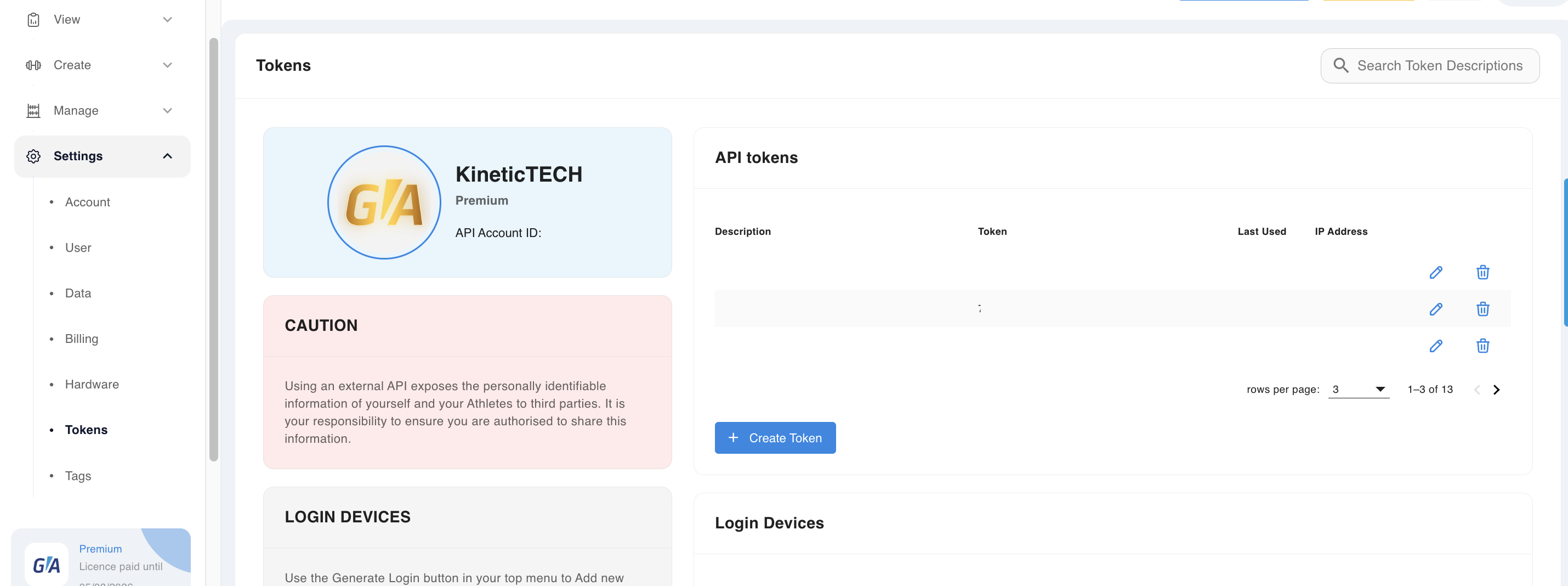Screen dimensions: 1568x586
Task: Click the sidebar vertical scrollbar
Action: coord(214,250)
